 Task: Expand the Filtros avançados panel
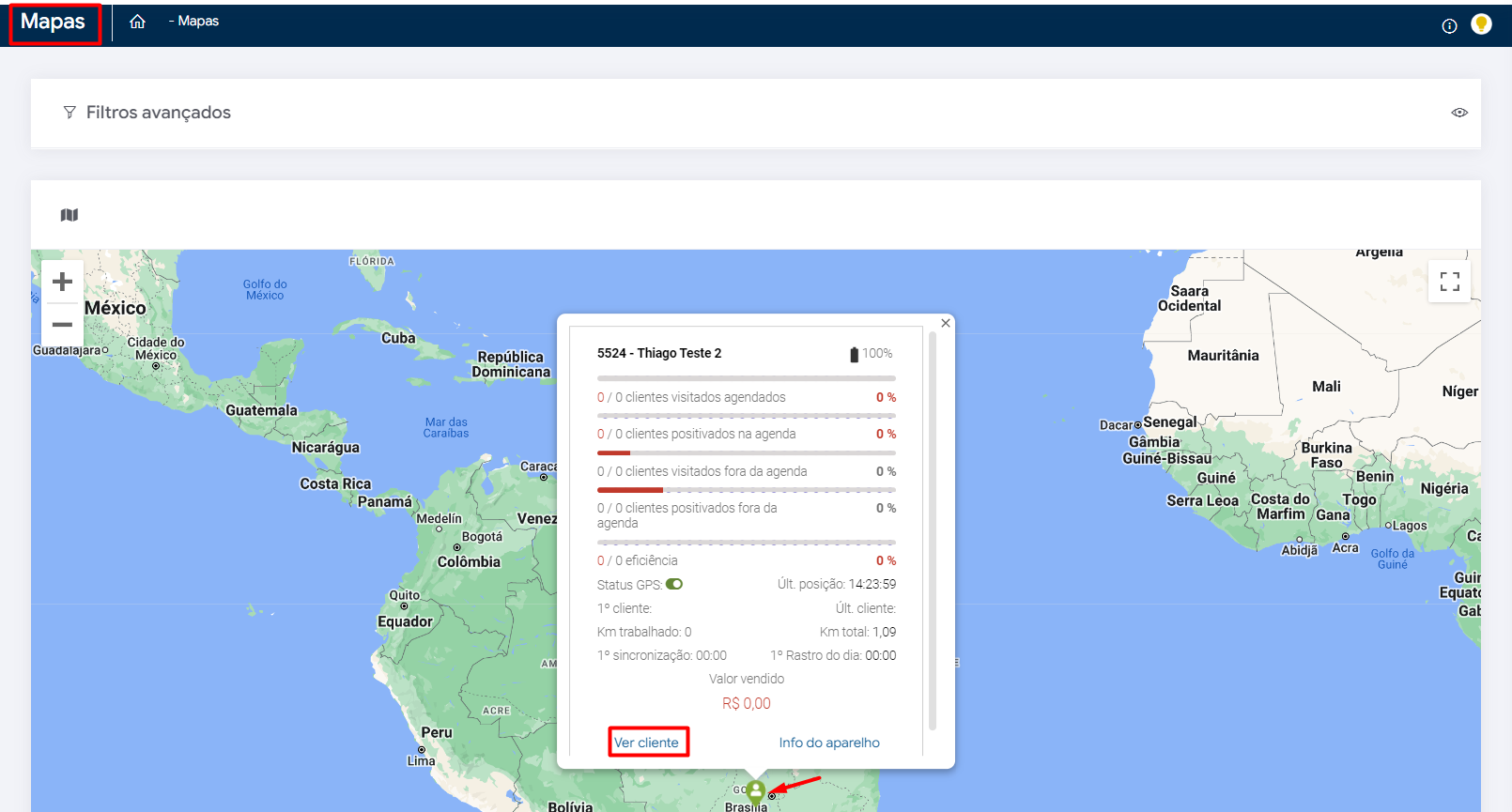158,113
